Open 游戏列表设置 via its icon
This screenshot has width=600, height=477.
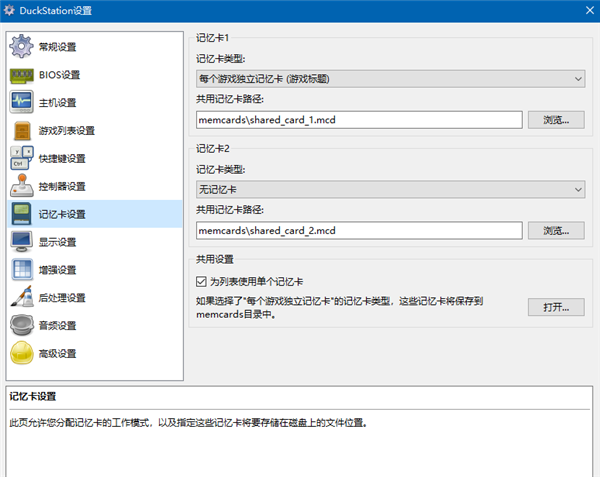point(22,131)
